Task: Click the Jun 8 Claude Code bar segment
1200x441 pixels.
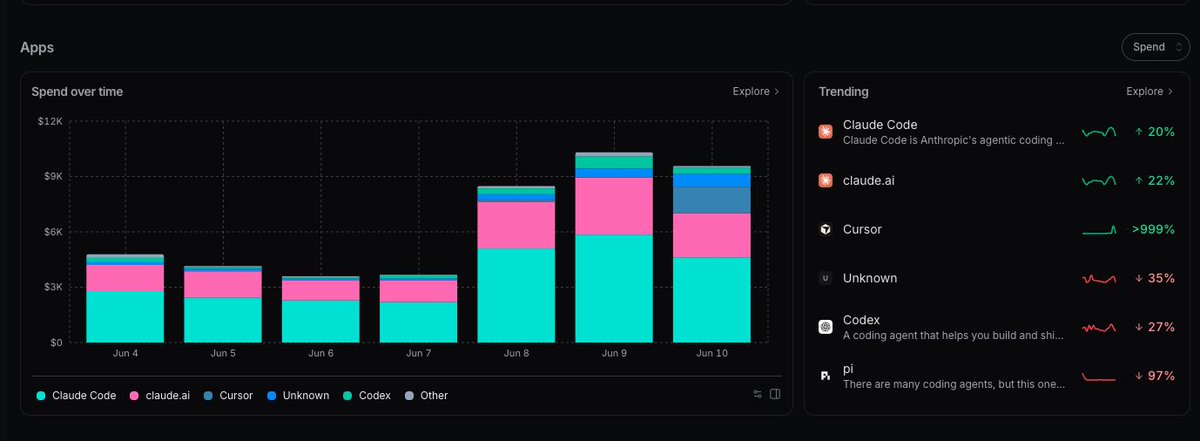Action: (x=516, y=295)
